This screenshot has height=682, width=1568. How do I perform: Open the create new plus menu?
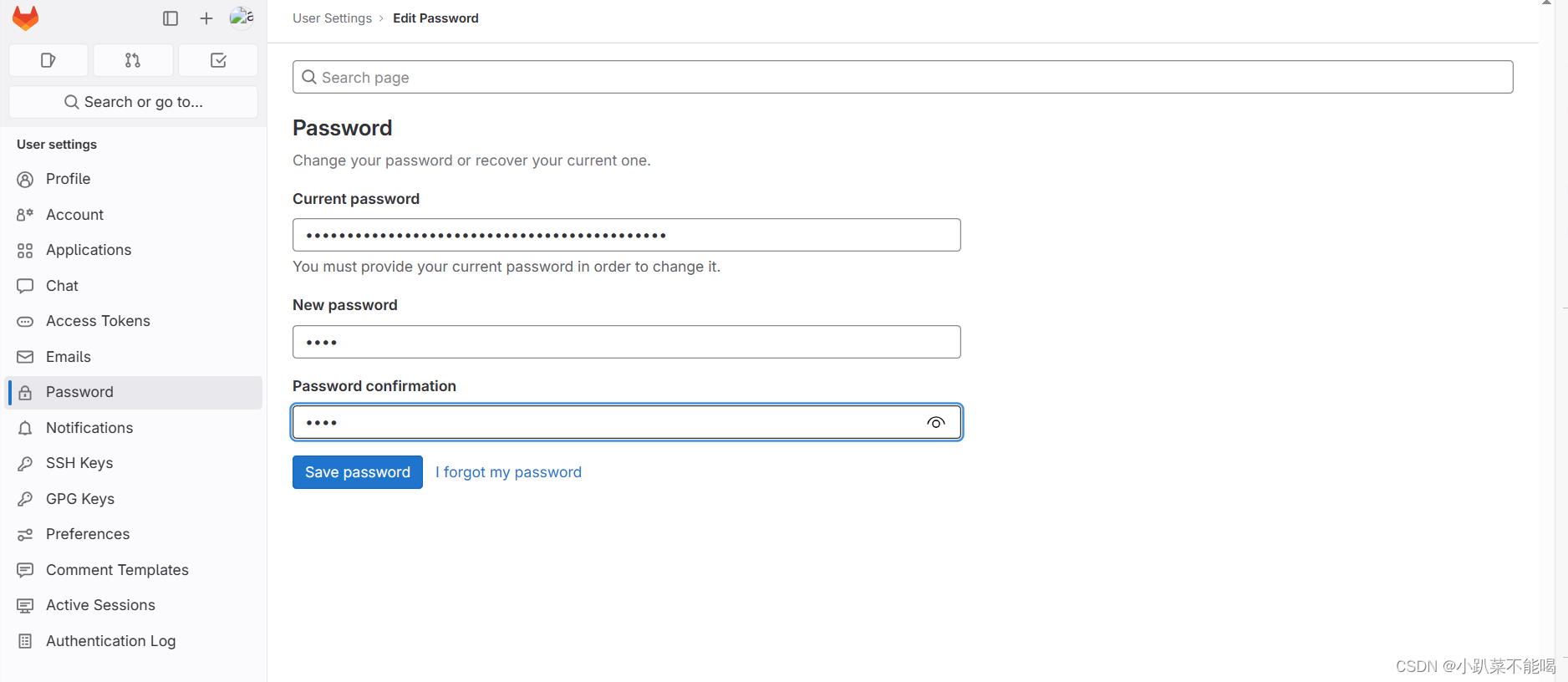pos(206,18)
